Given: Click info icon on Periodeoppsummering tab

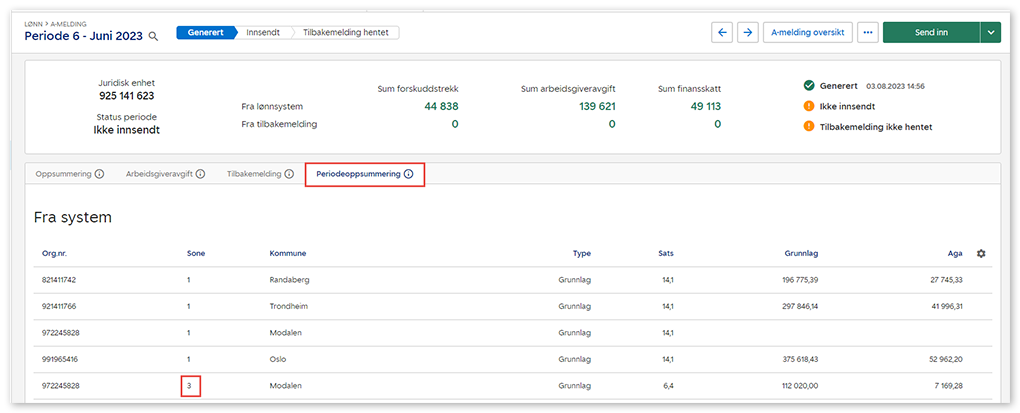Looking at the screenshot, I should click(x=408, y=174).
